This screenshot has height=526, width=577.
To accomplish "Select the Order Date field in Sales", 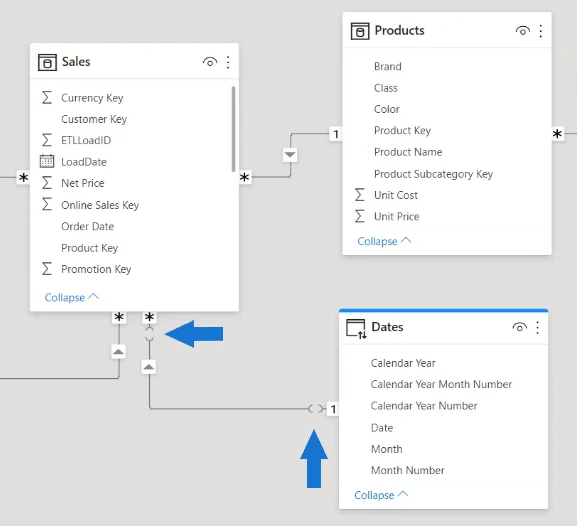I will coord(88,226).
